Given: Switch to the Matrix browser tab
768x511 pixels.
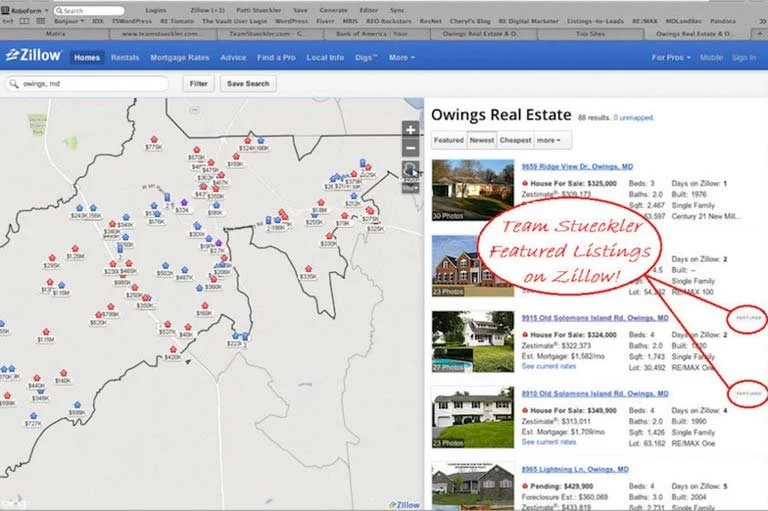Looking at the screenshot, I should click(x=55, y=34).
